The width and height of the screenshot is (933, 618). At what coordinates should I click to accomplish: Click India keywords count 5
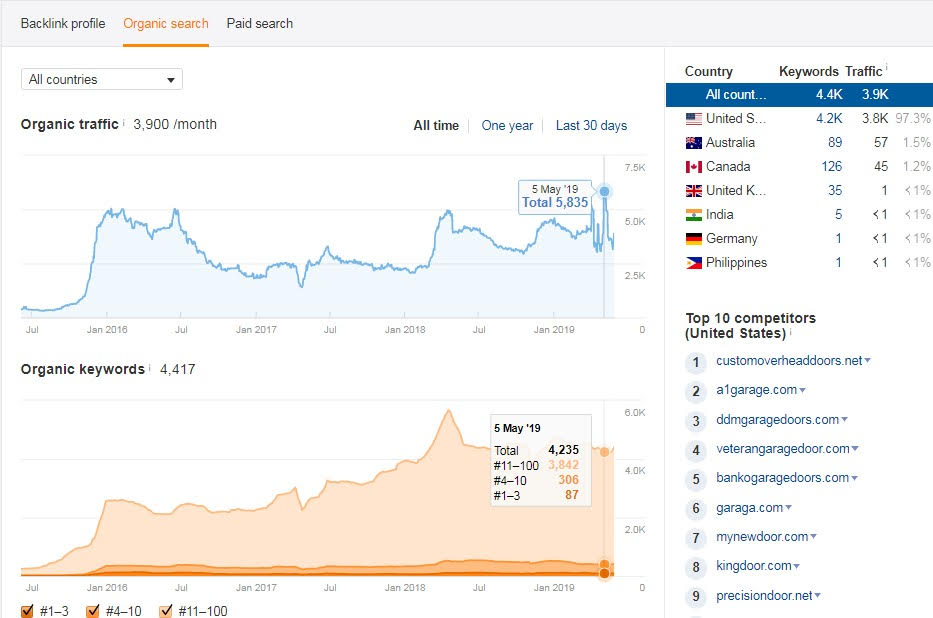coord(838,214)
